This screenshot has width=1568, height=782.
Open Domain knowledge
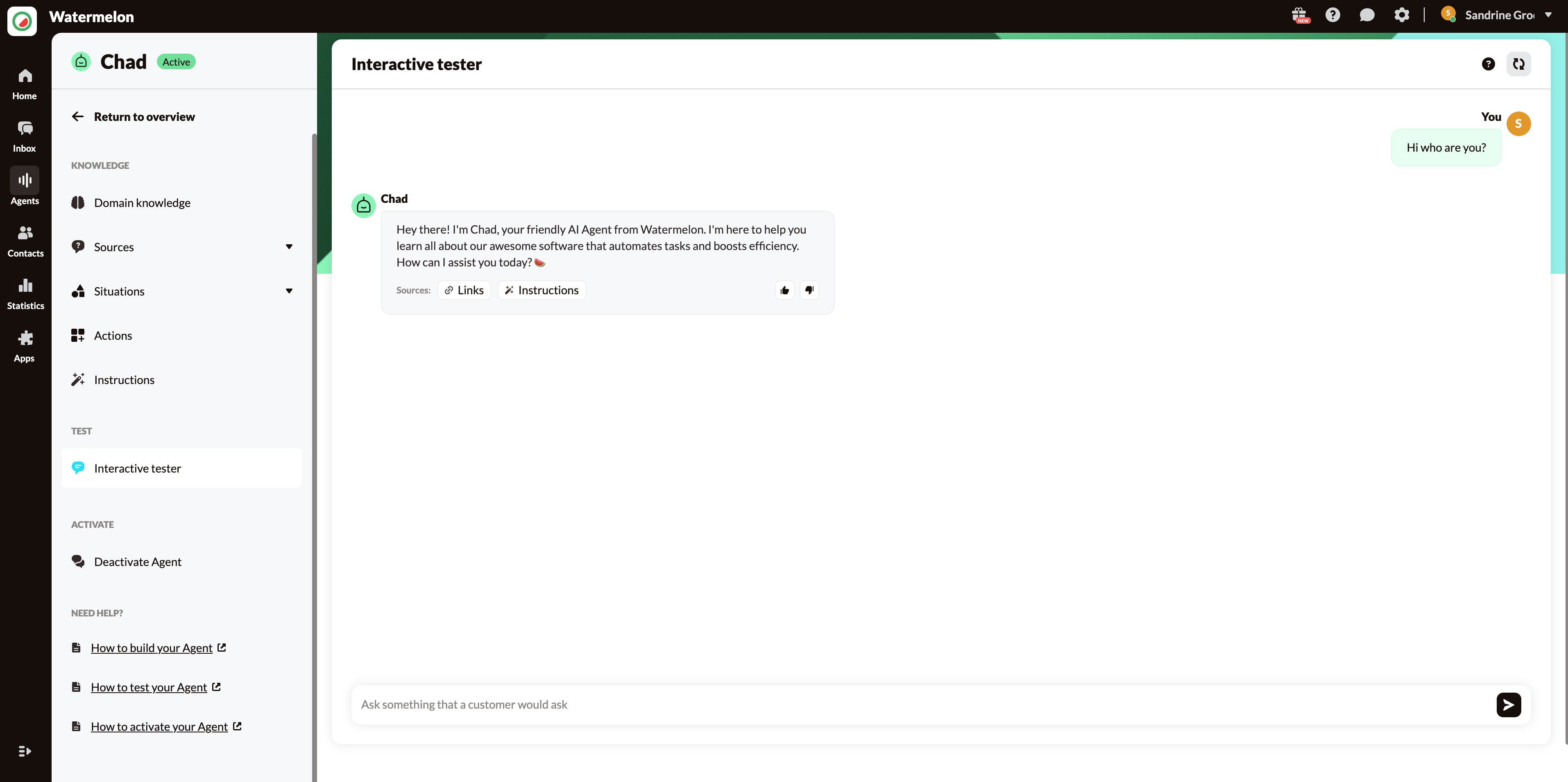[x=181, y=203]
